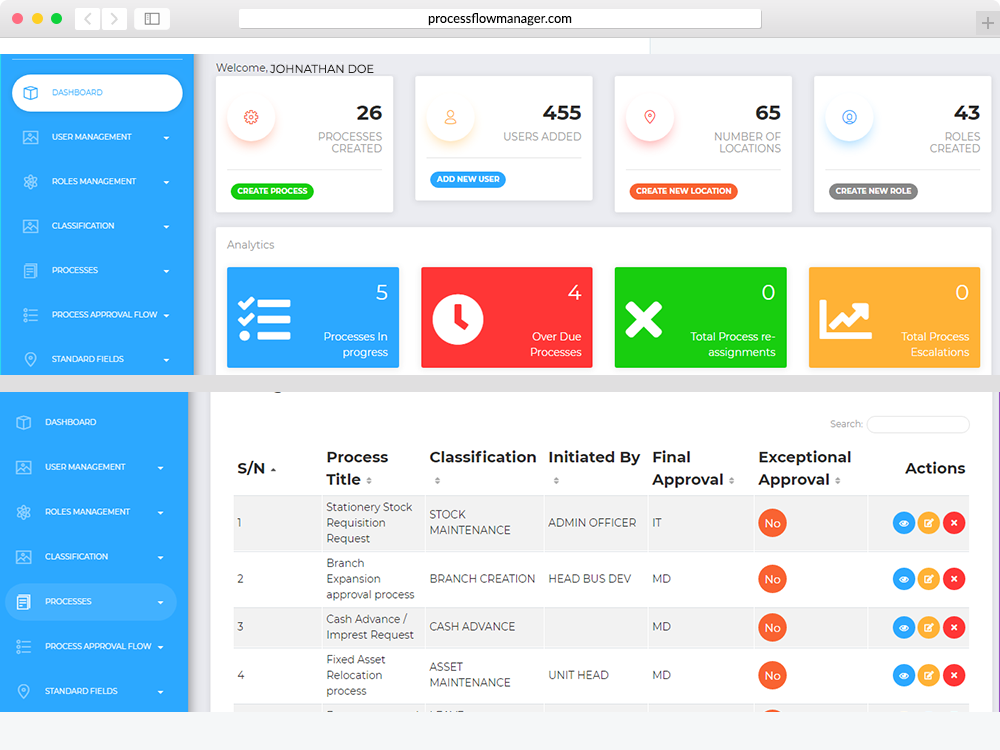Edit the Stationery Stock Requisition Request row
Screen dimensions: 1000x750
pyautogui.click(x=929, y=524)
